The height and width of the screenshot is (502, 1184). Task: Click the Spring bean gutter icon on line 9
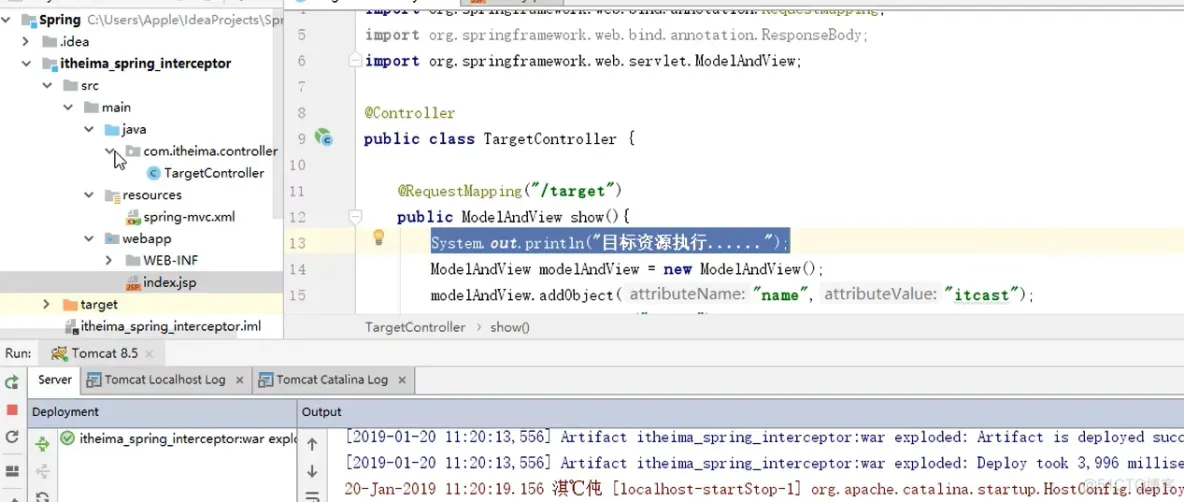tap(323, 138)
